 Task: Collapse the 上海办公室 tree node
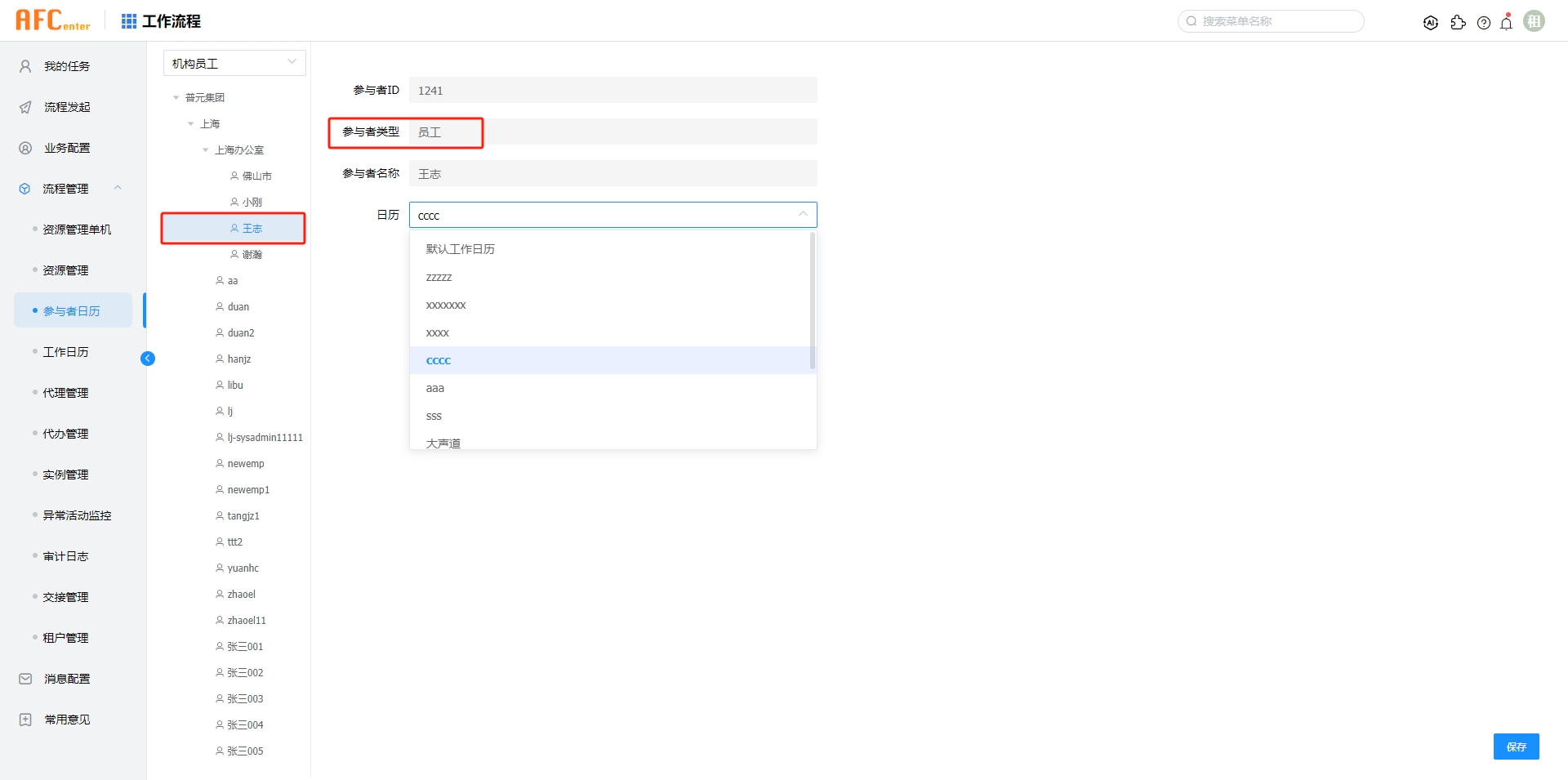[x=206, y=150]
